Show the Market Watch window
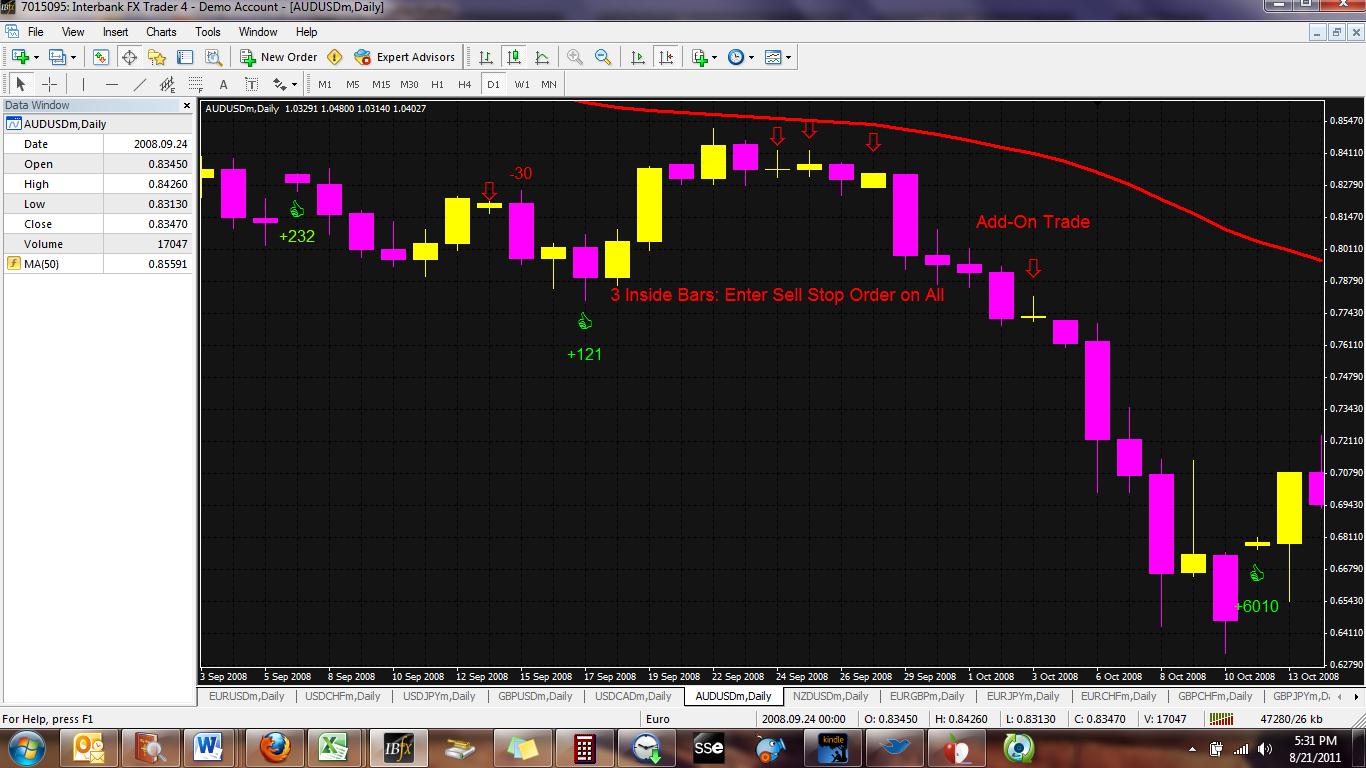 coord(101,57)
